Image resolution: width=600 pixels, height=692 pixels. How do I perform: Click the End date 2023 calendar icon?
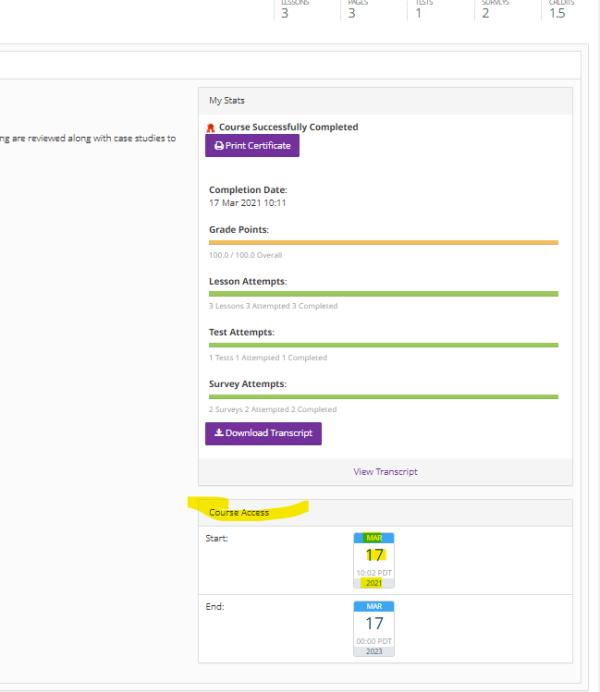click(x=374, y=629)
